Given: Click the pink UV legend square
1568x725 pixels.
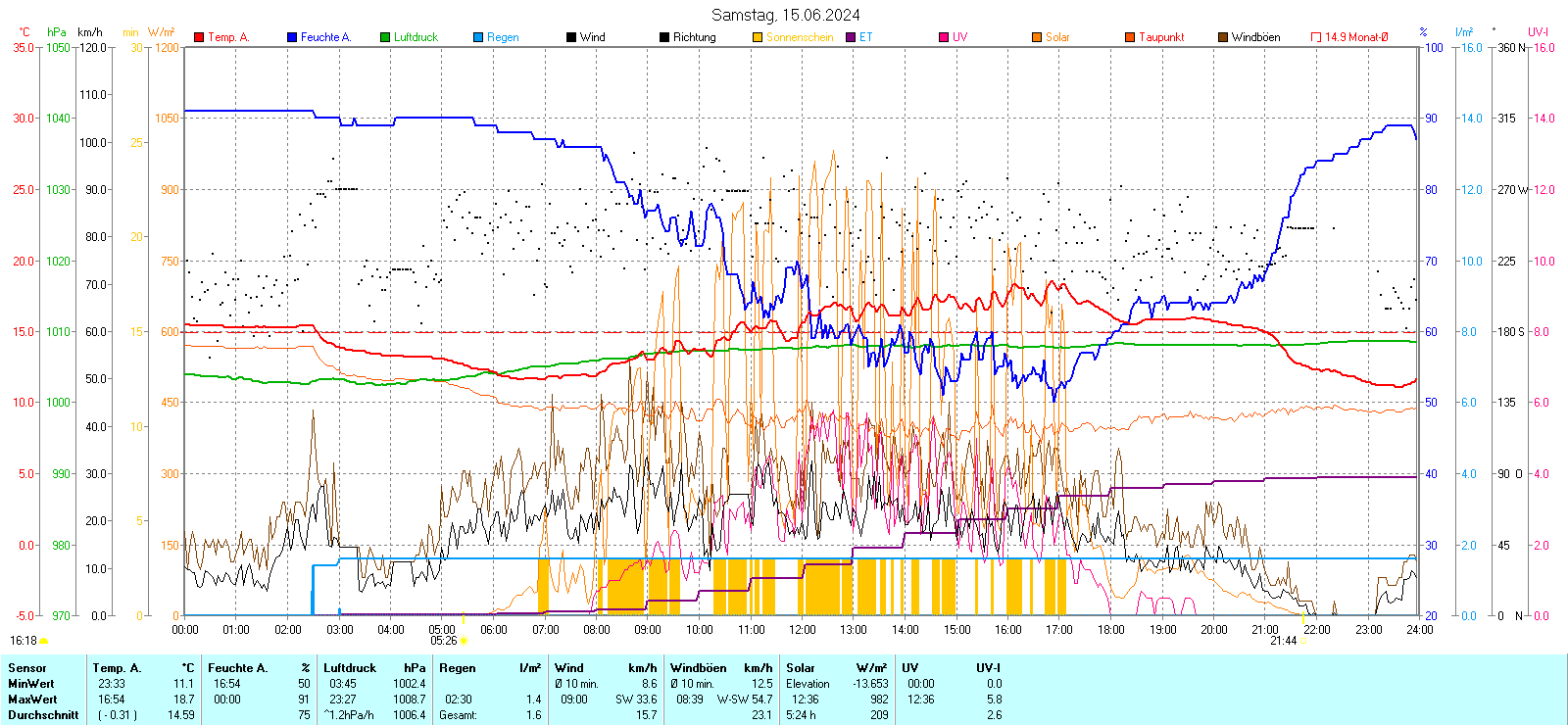Looking at the screenshot, I should click(x=944, y=37).
